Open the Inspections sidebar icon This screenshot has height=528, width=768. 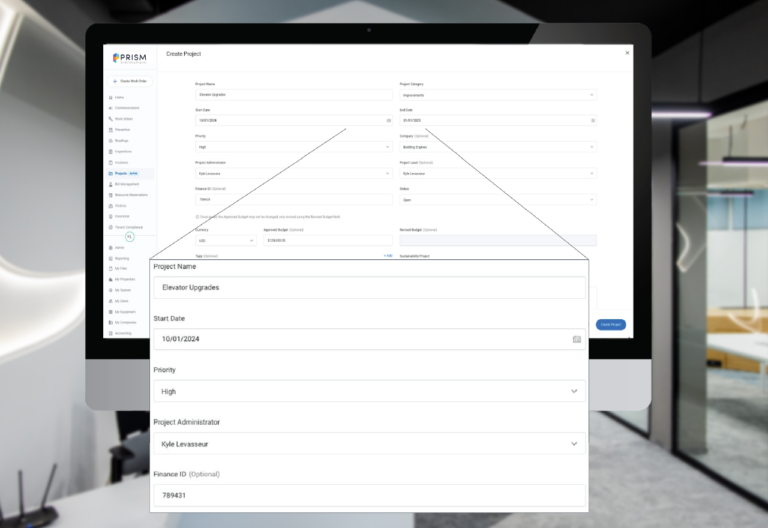[110, 152]
